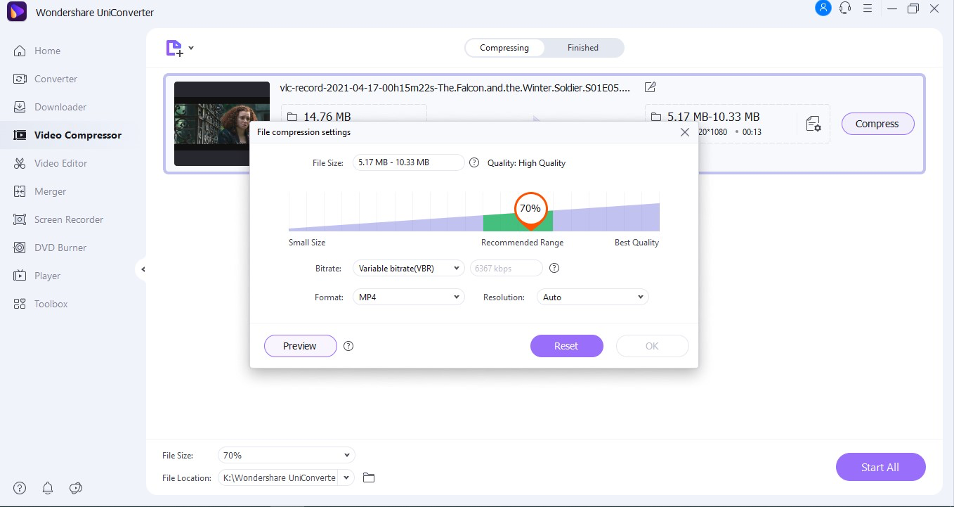Open the DVD Burner section
This screenshot has height=508, width=954.
tap(60, 247)
